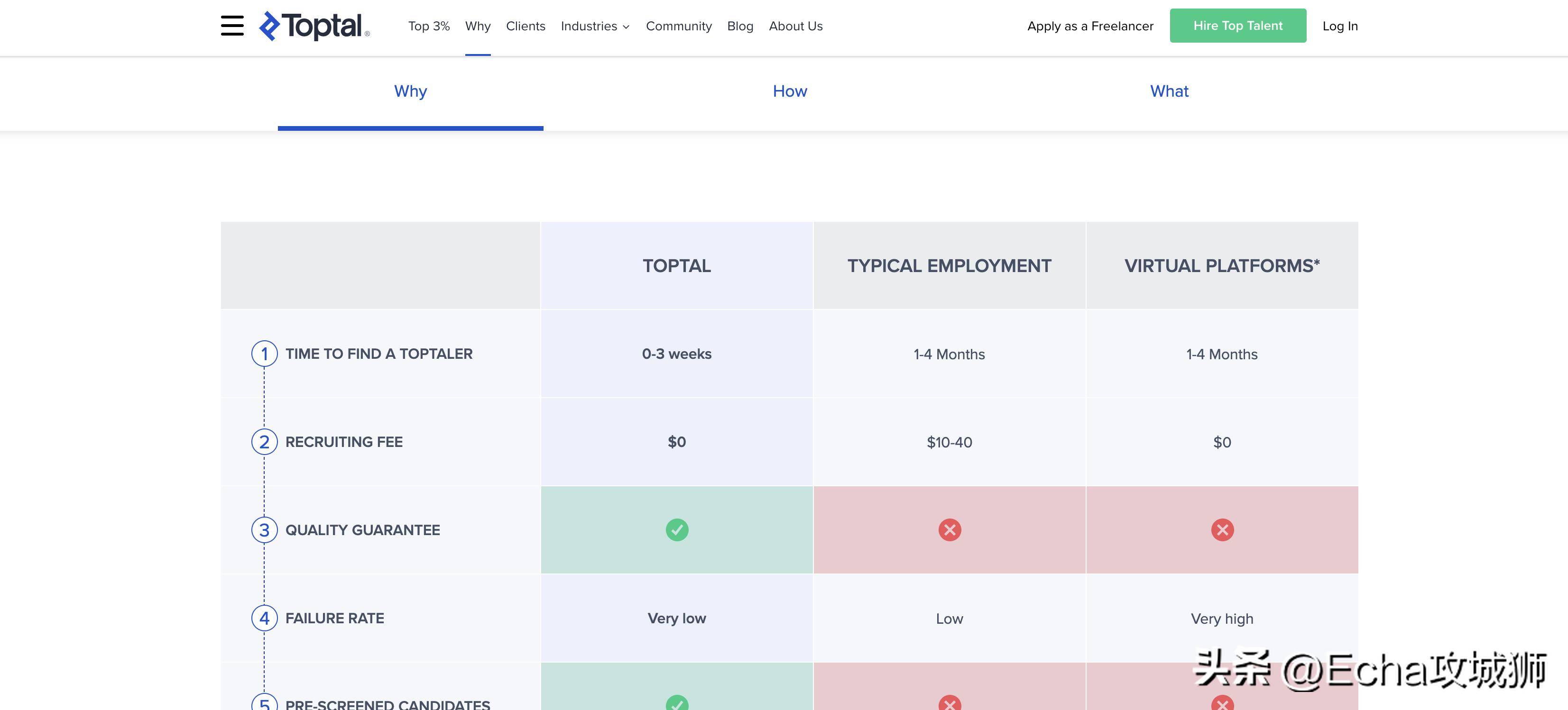1568x710 pixels.
Task: Click step 3 circle for Quality Guarantee
Action: (264, 530)
